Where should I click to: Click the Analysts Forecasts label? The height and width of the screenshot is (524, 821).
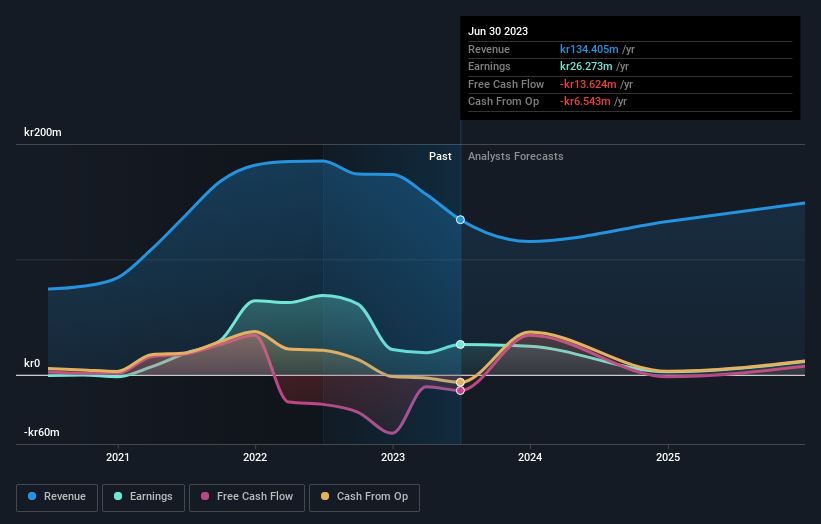coord(516,157)
